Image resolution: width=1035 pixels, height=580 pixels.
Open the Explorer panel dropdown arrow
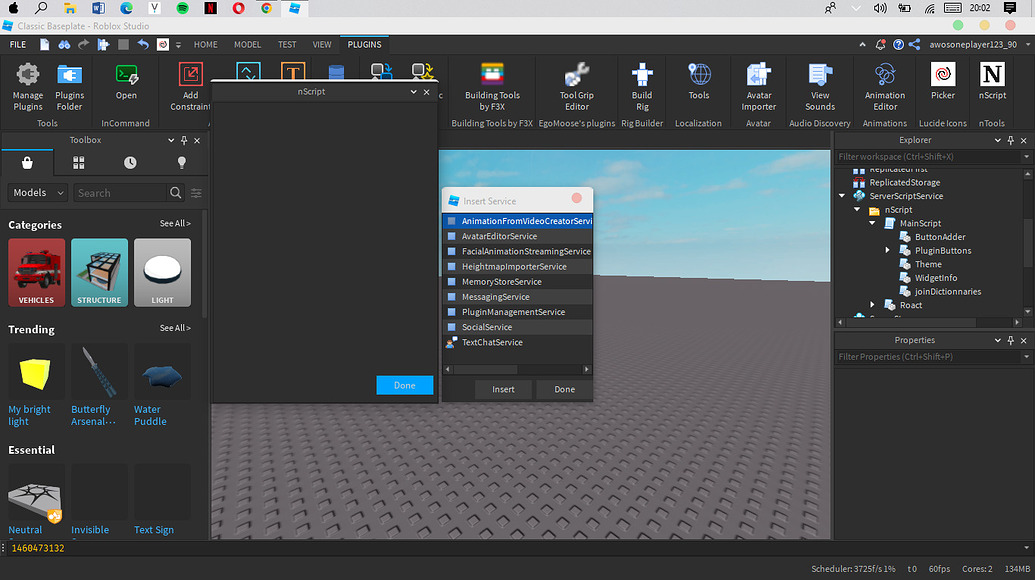997,140
